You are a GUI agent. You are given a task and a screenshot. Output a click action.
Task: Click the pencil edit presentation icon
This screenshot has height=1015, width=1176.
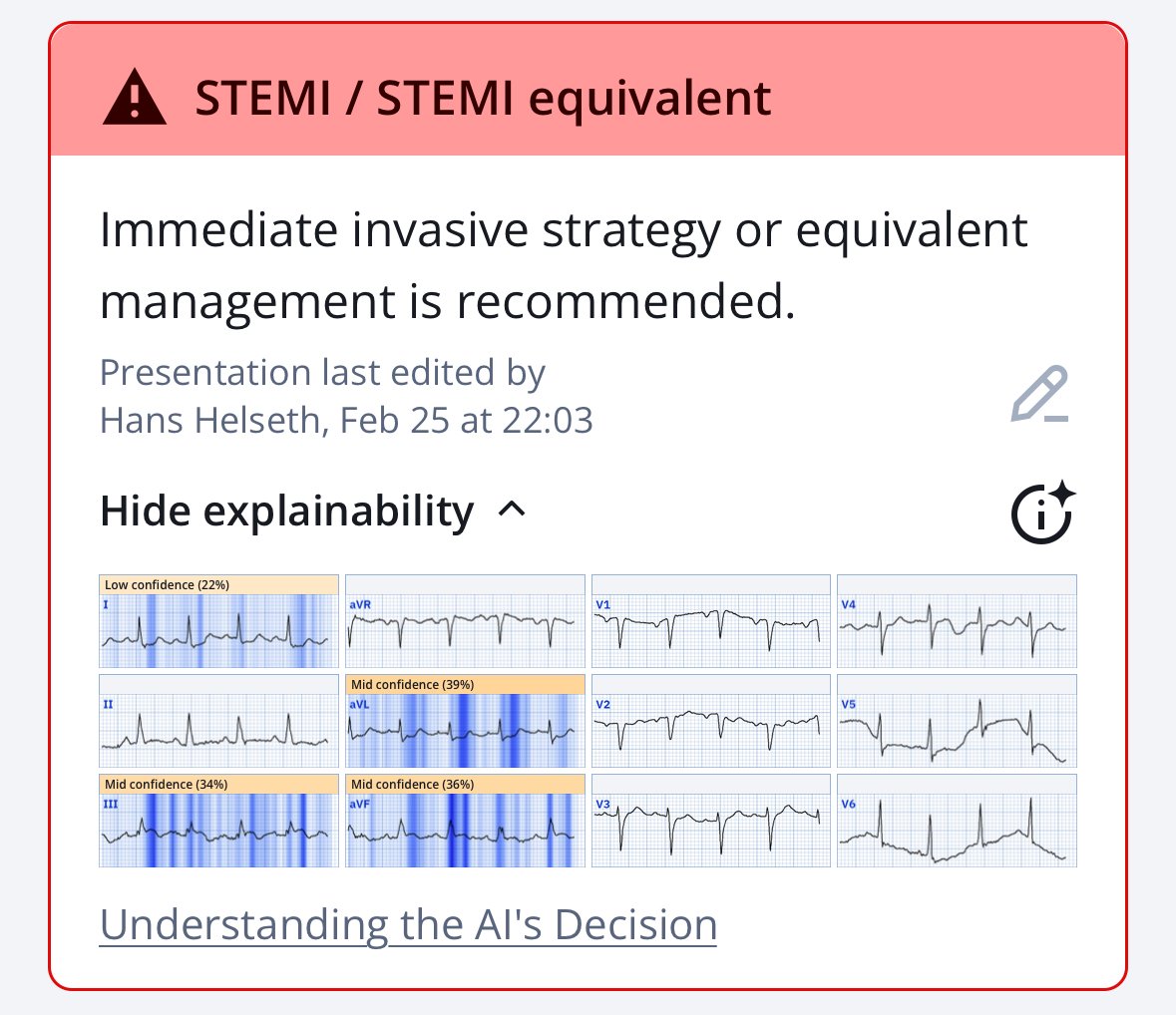coord(1039,394)
